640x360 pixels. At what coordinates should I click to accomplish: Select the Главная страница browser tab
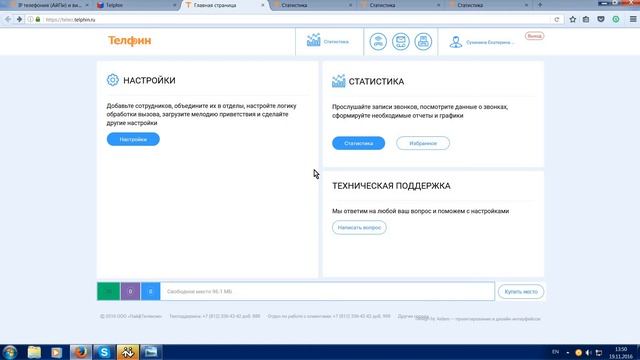[x=224, y=5]
